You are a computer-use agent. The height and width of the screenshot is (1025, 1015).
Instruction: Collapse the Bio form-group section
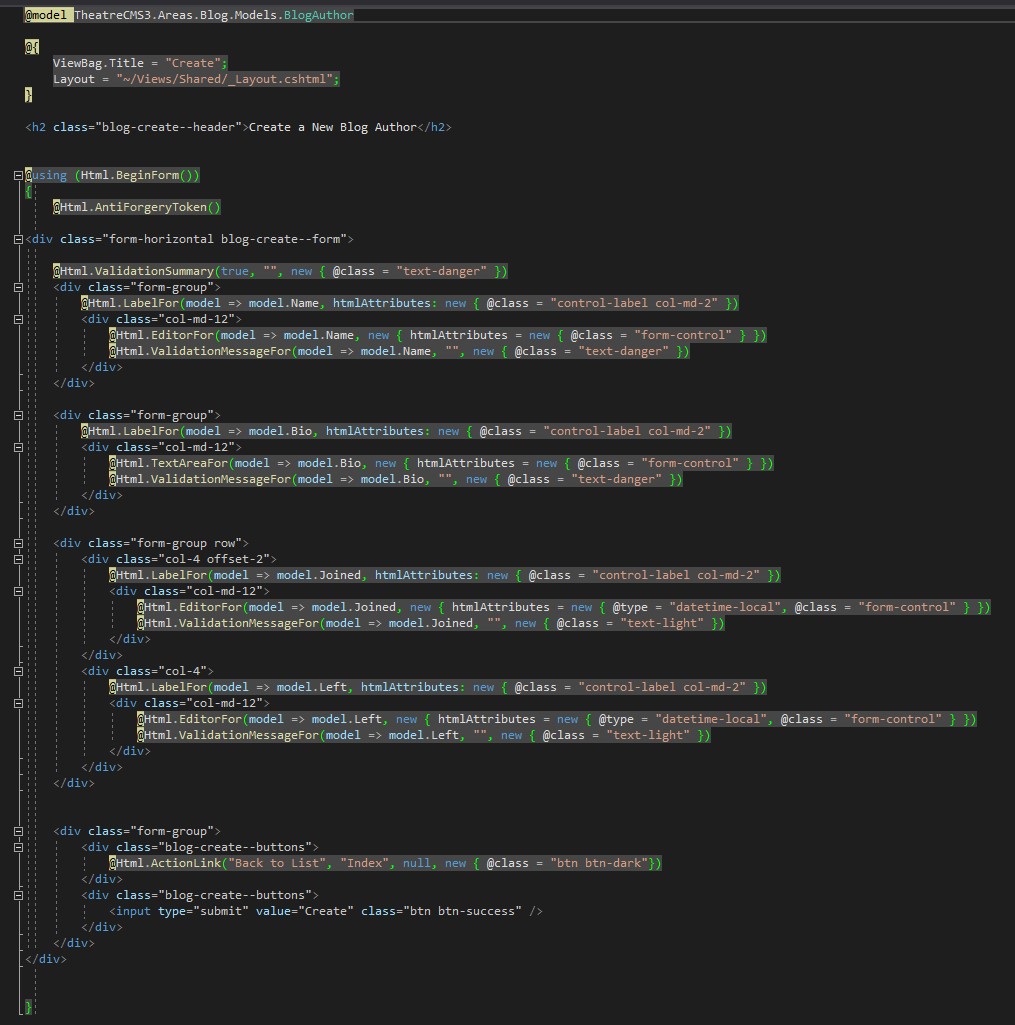pyautogui.click(x=17, y=414)
